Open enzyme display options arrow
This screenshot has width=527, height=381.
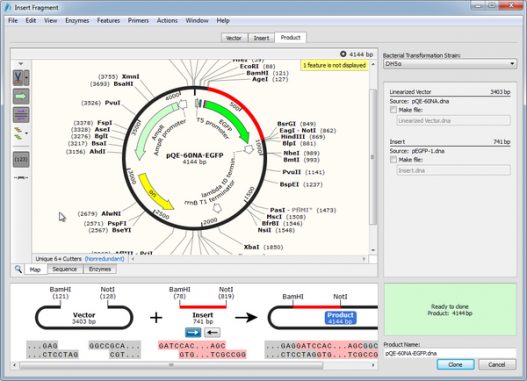click(x=27, y=78)
